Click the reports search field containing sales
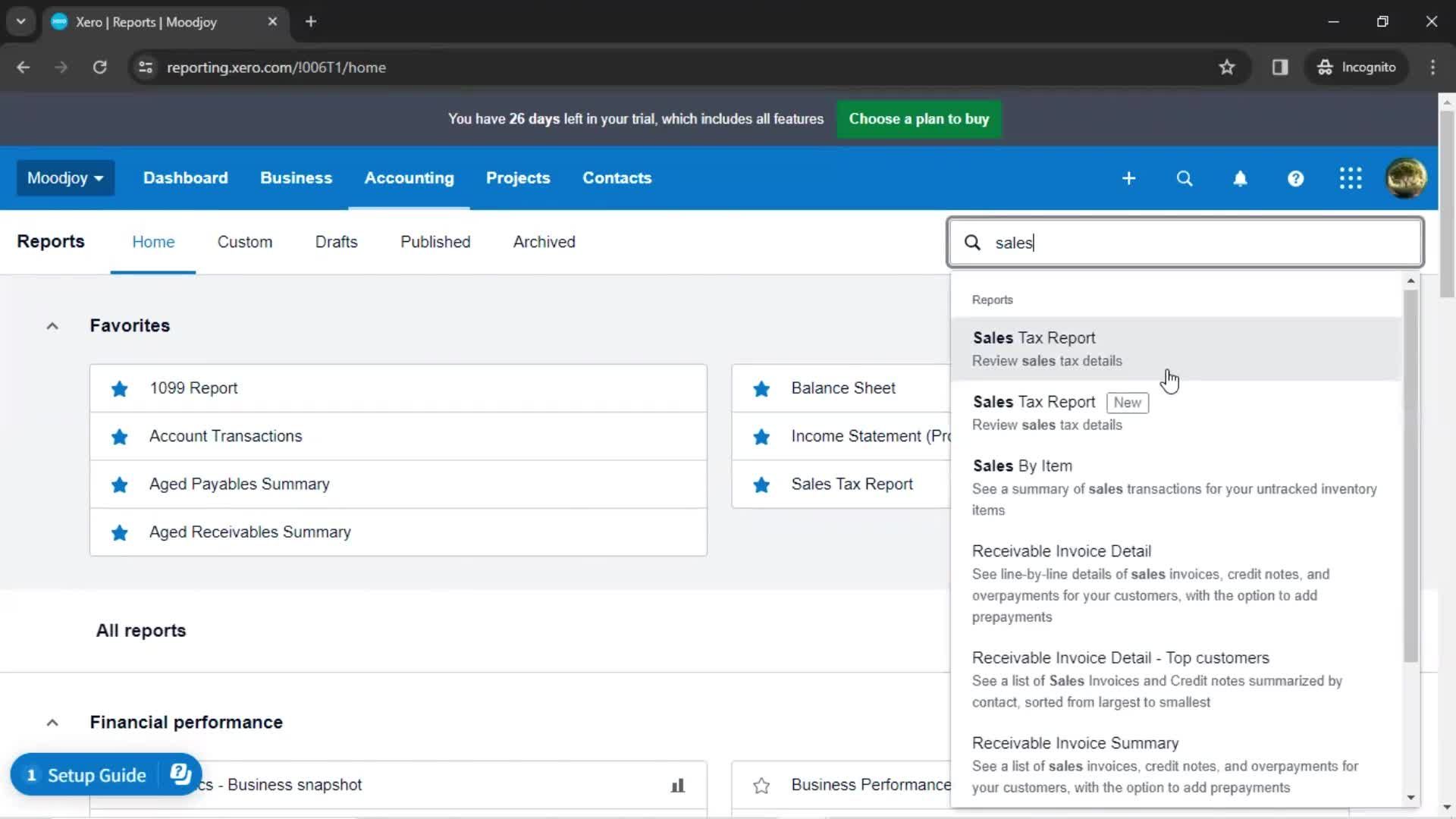 [x=1185, y=243]
